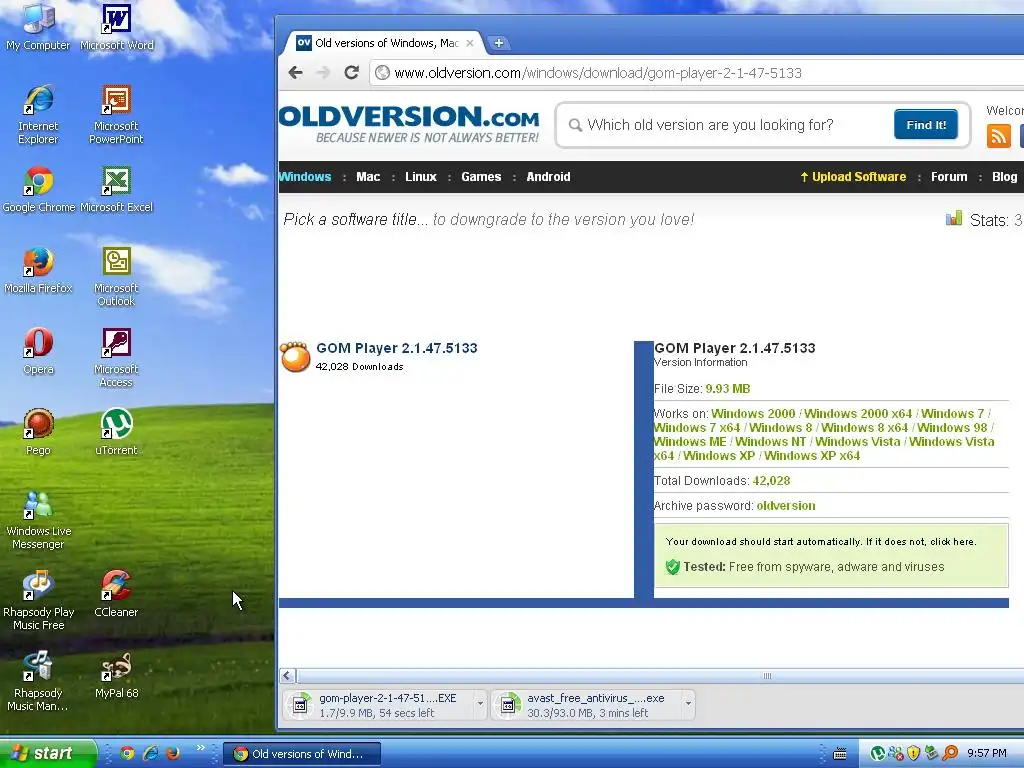
Task: Click Chrome's forward arrow button
Action: pyautogui.click(x=323, y=72)
